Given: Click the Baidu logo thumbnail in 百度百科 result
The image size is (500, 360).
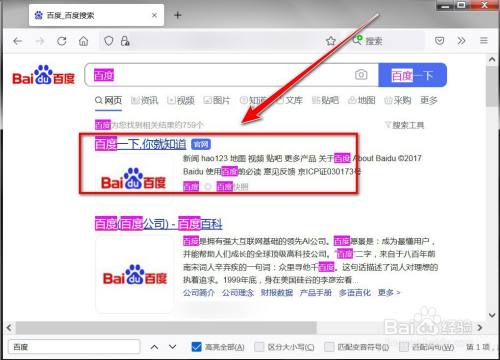Looking at the screenshot, I should click(x=134, y=275).
